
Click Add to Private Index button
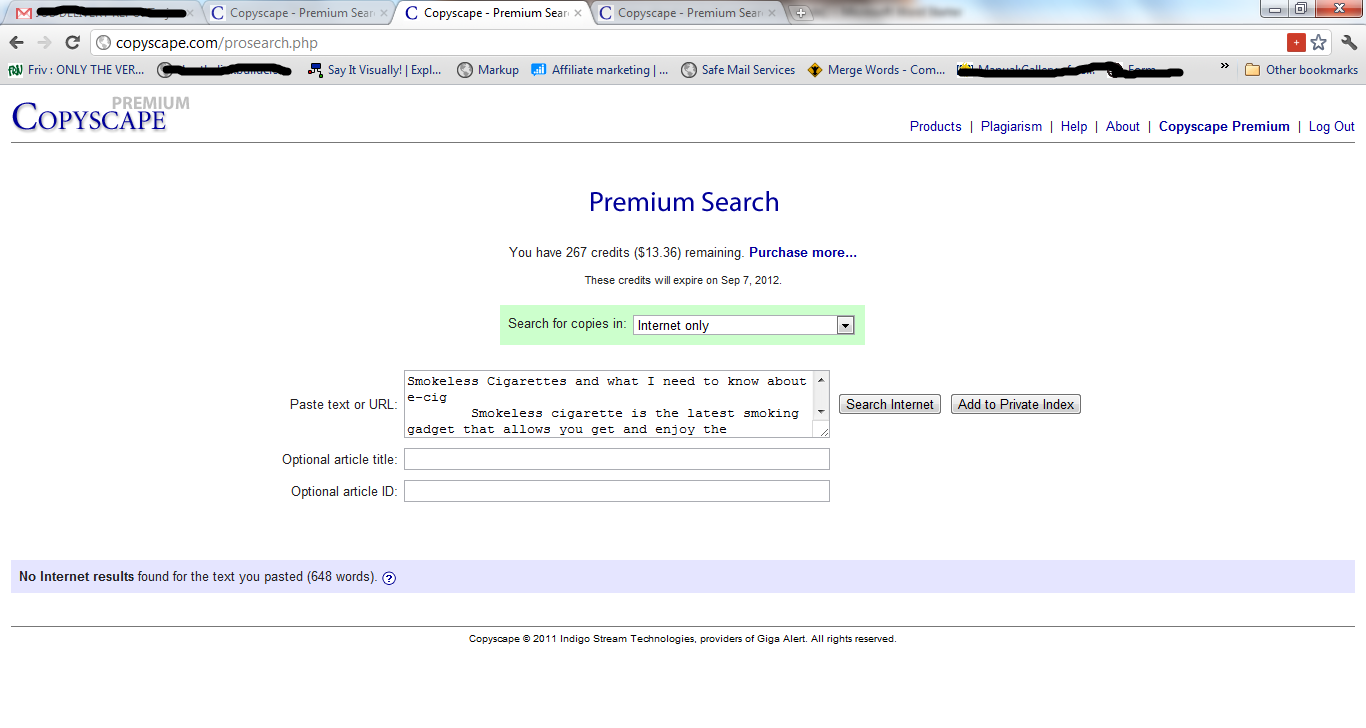click(1016, 405)
